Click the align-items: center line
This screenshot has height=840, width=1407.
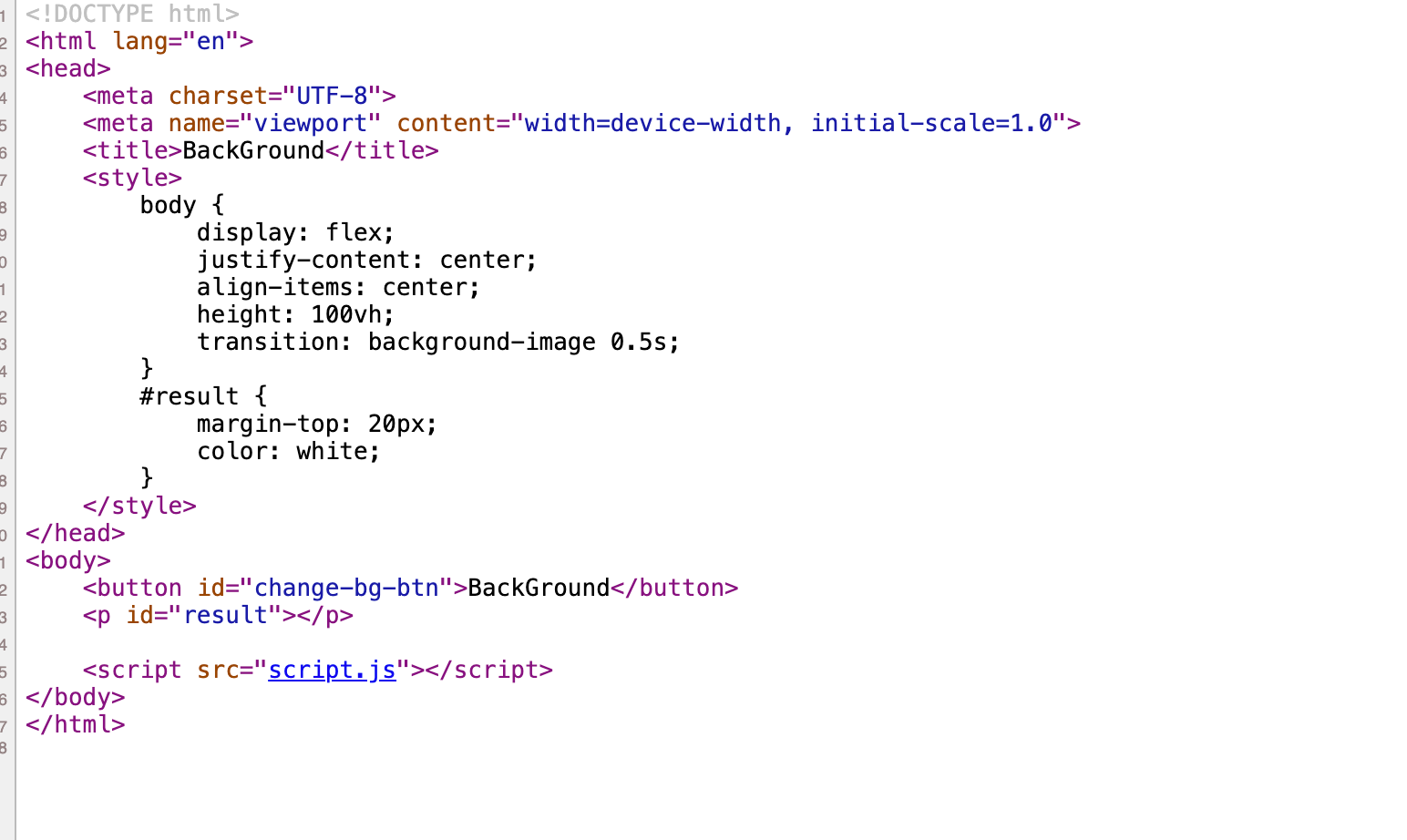pos(338,287)
